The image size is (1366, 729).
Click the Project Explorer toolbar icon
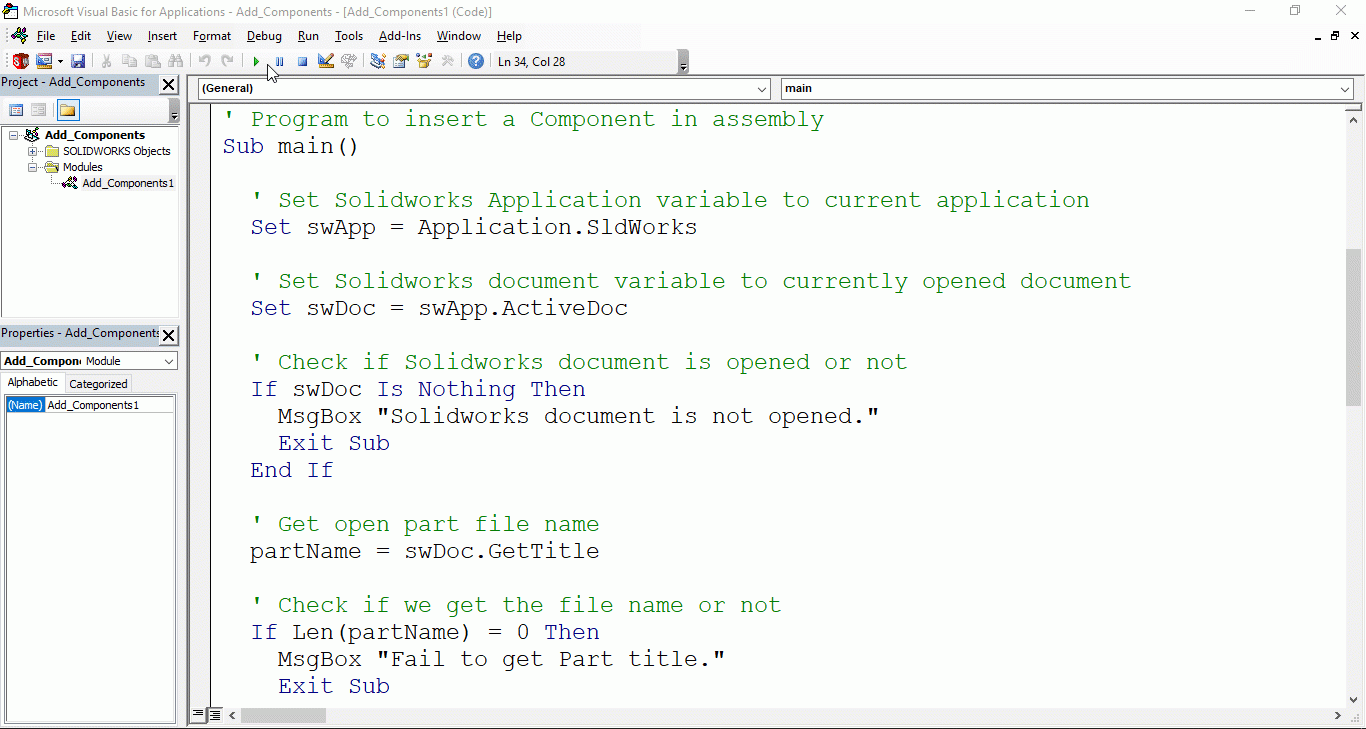point(378,61)
